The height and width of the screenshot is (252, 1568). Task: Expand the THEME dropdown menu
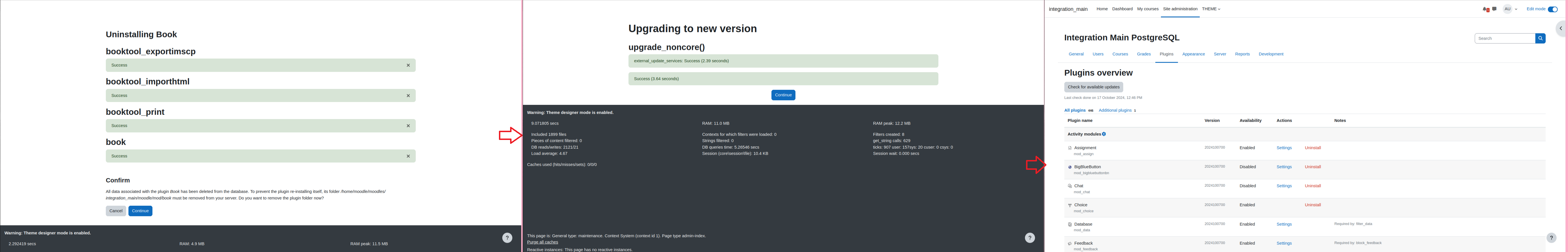click(x=1211, y=9)
